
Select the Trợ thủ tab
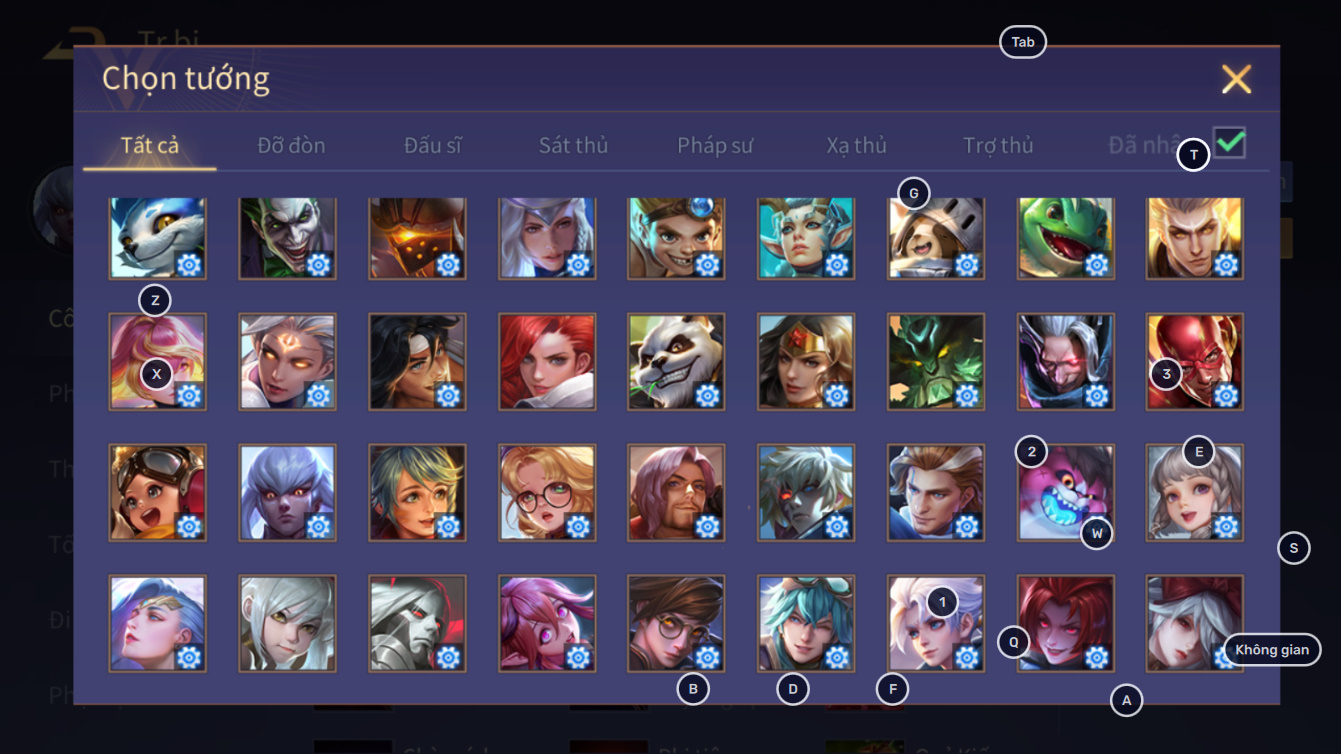pos(998,145)
